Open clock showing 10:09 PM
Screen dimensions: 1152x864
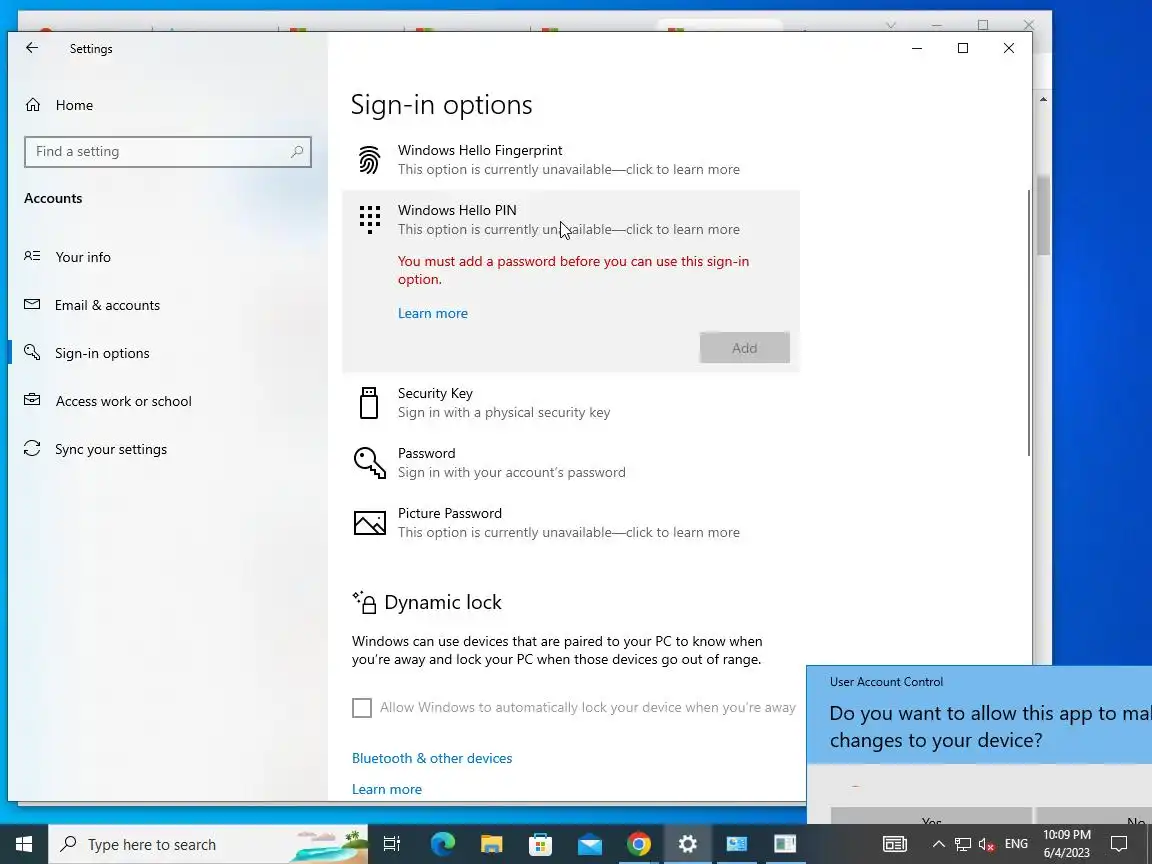pos(1067,844)
